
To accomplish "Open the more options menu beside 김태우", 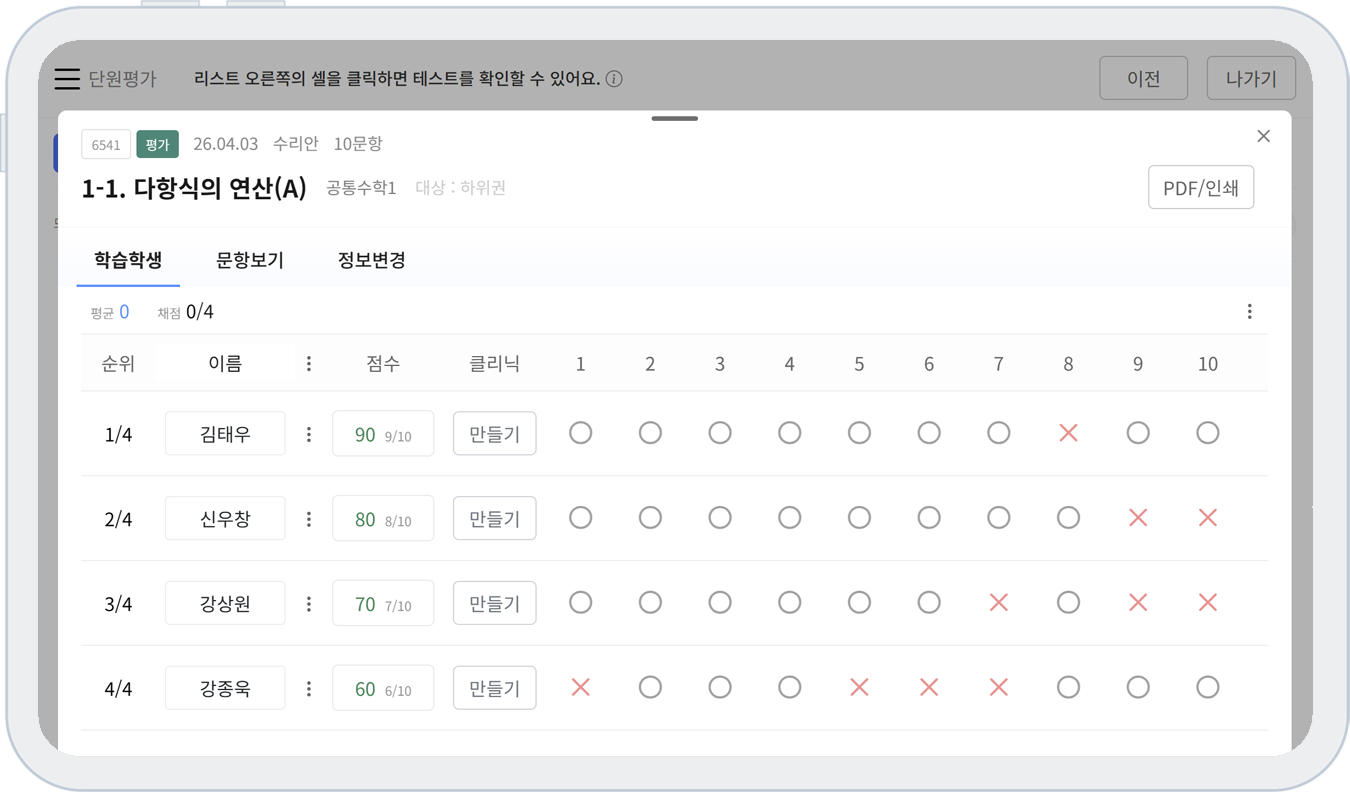I will tap(309, 434).
